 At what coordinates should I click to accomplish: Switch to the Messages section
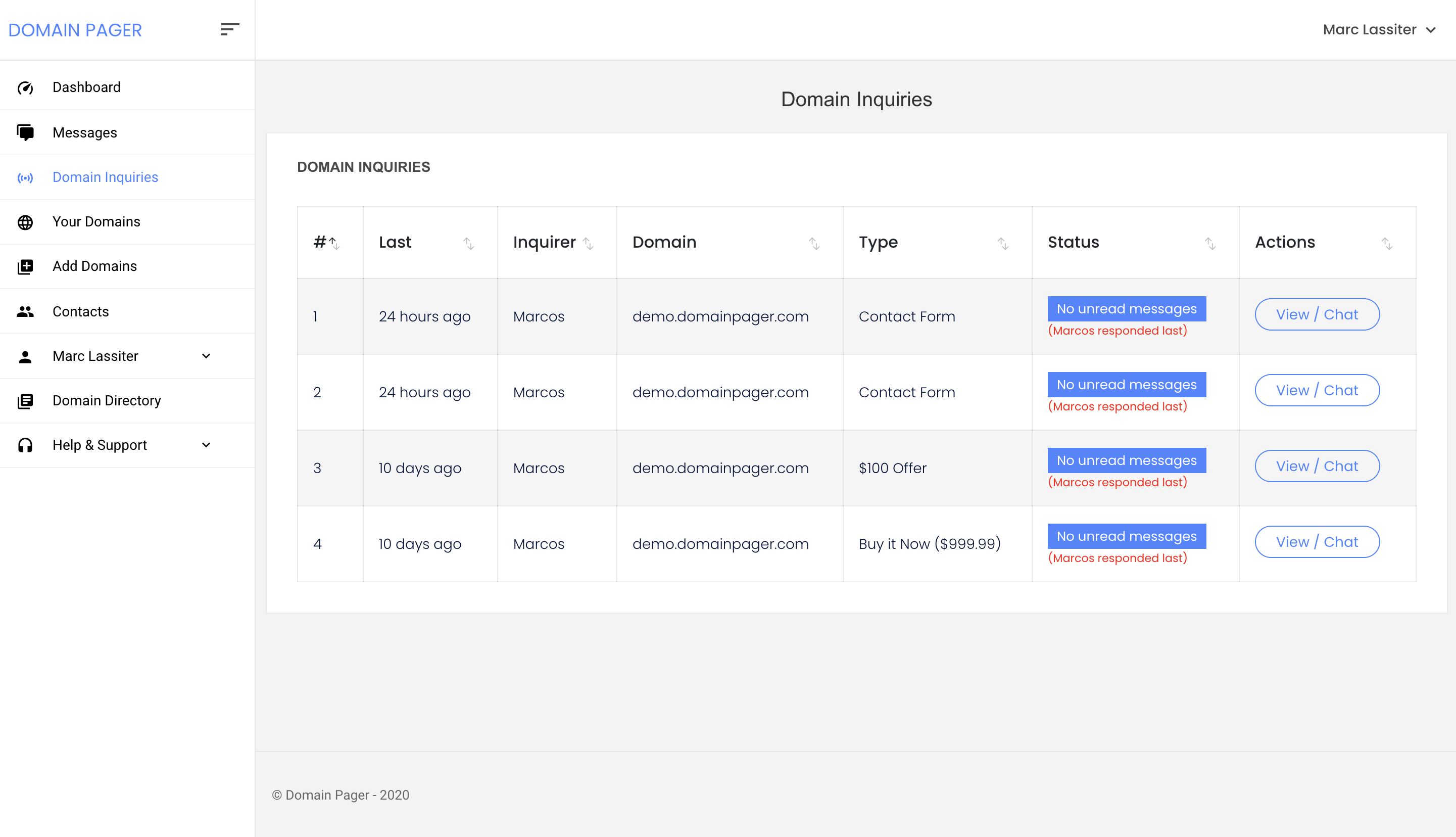click(84, 131)
